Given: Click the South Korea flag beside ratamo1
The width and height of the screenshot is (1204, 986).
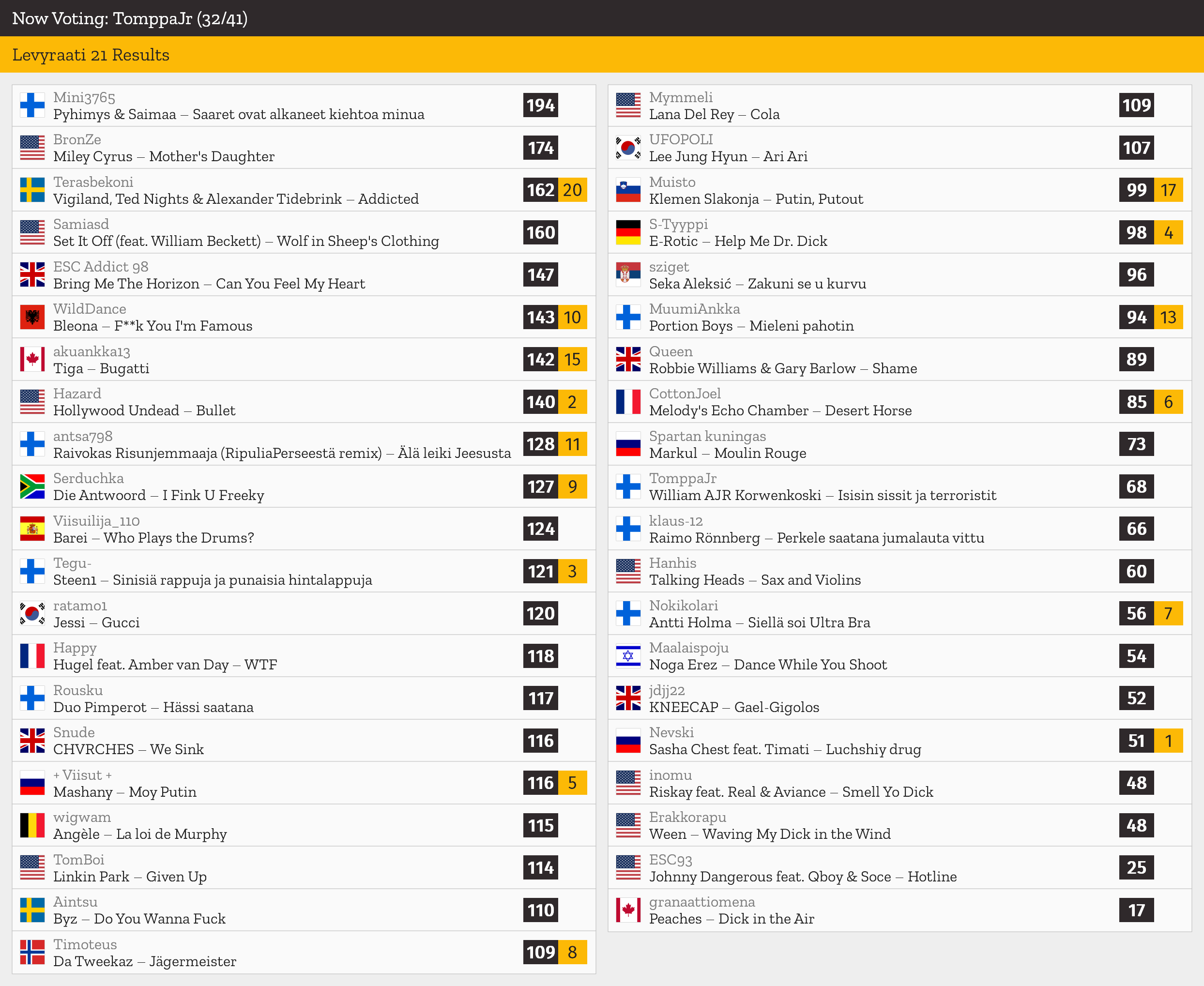Looking at the screenshot, I should pos(32,614).
